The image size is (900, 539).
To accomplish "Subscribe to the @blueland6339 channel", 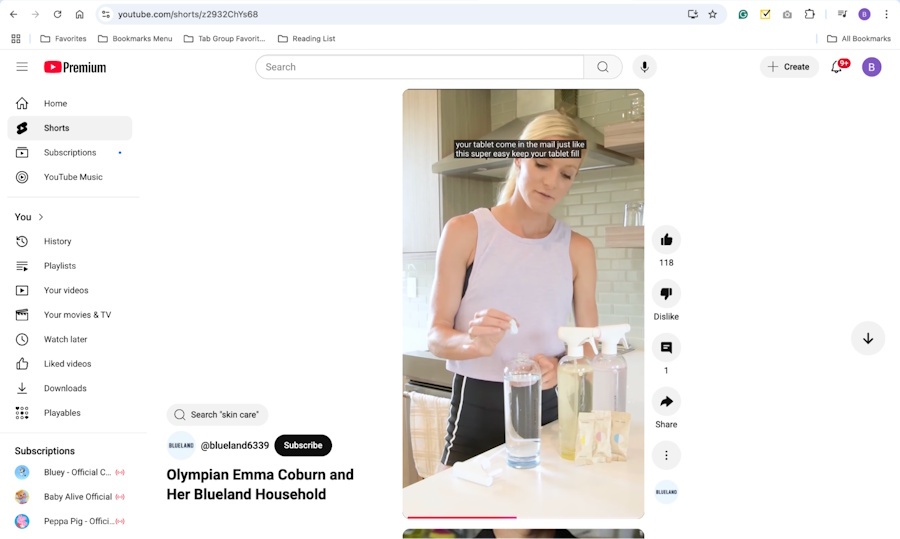I will pos(303,445).
